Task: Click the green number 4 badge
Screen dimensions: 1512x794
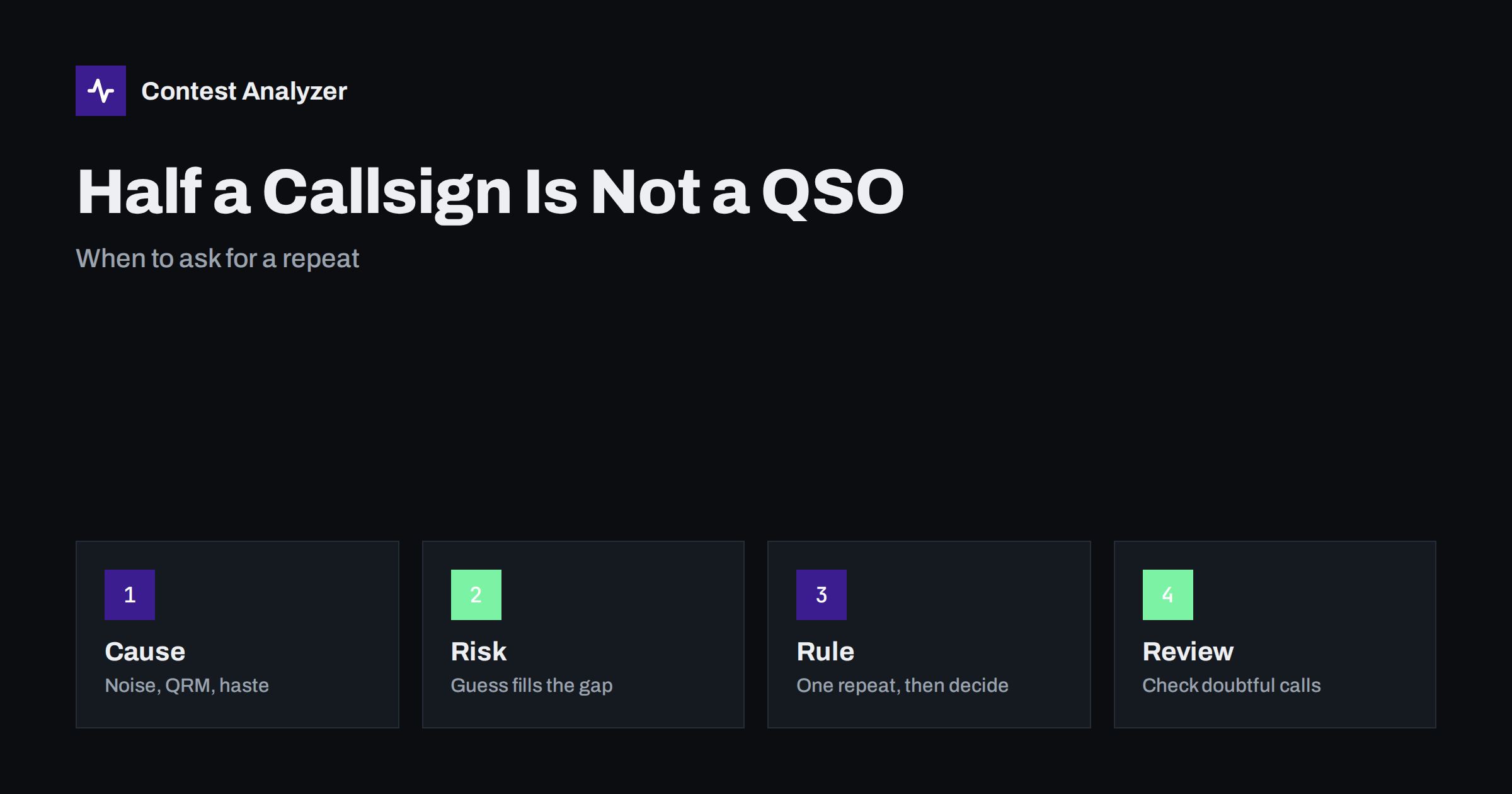Action: tap(1168, 595)
